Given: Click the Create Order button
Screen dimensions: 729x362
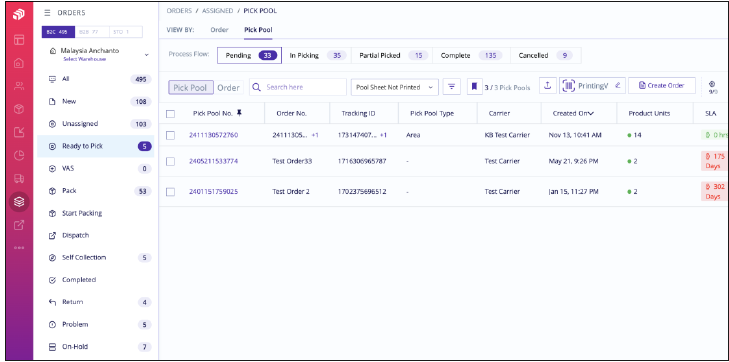Looking at the screenshot, I should (x=662, y=86).
